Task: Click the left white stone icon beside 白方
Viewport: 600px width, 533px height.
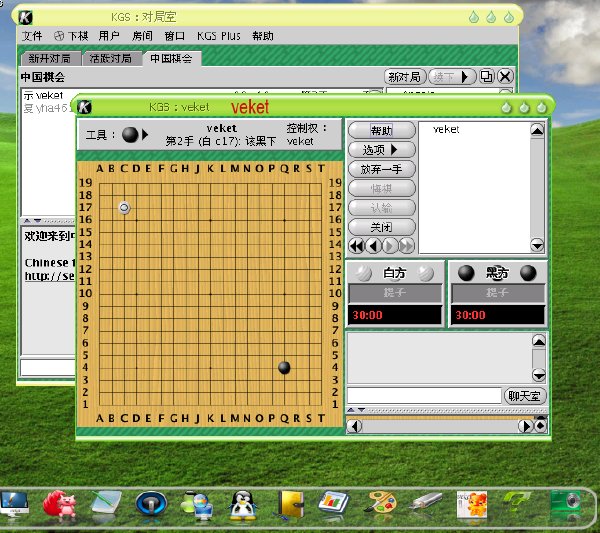Action: pyautogui.click(x=364, y=273)
